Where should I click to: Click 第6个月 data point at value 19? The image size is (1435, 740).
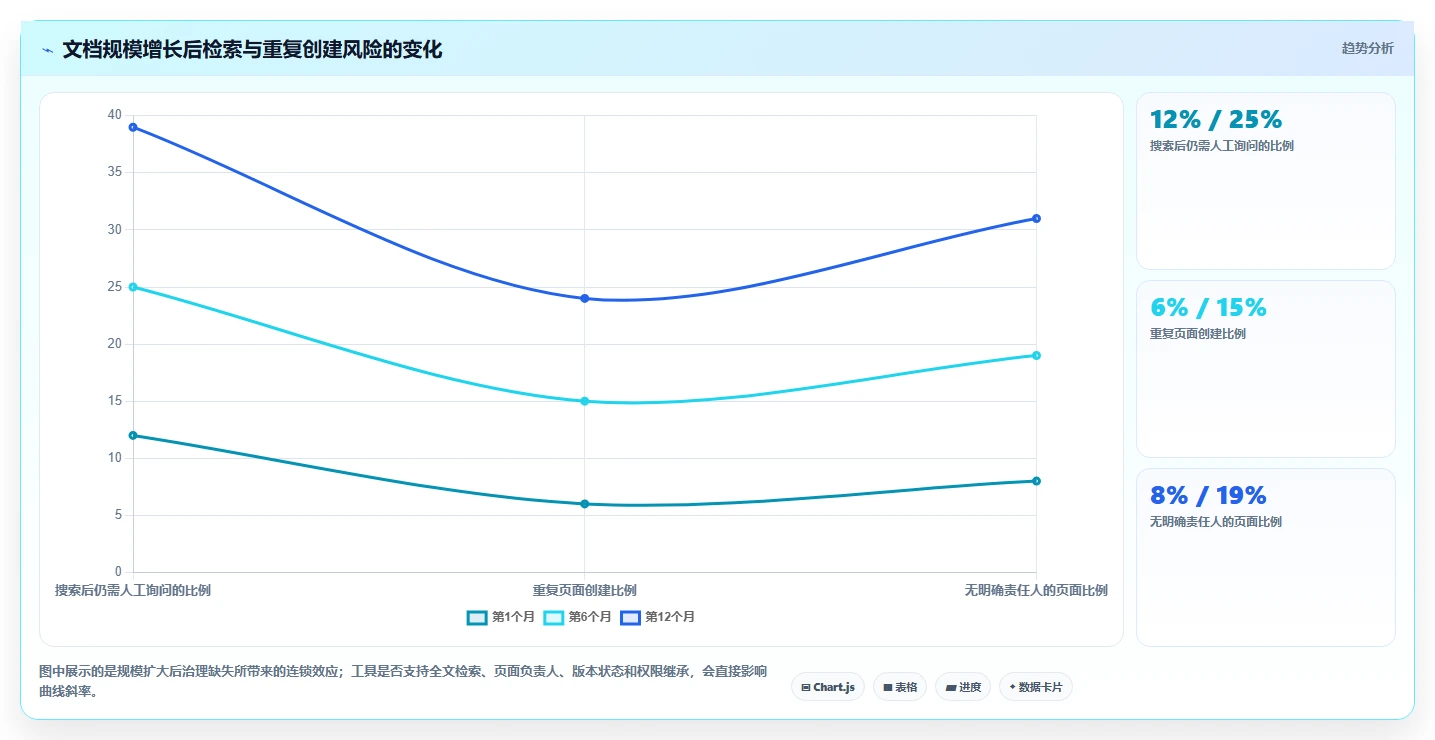tap(1036, 355)
